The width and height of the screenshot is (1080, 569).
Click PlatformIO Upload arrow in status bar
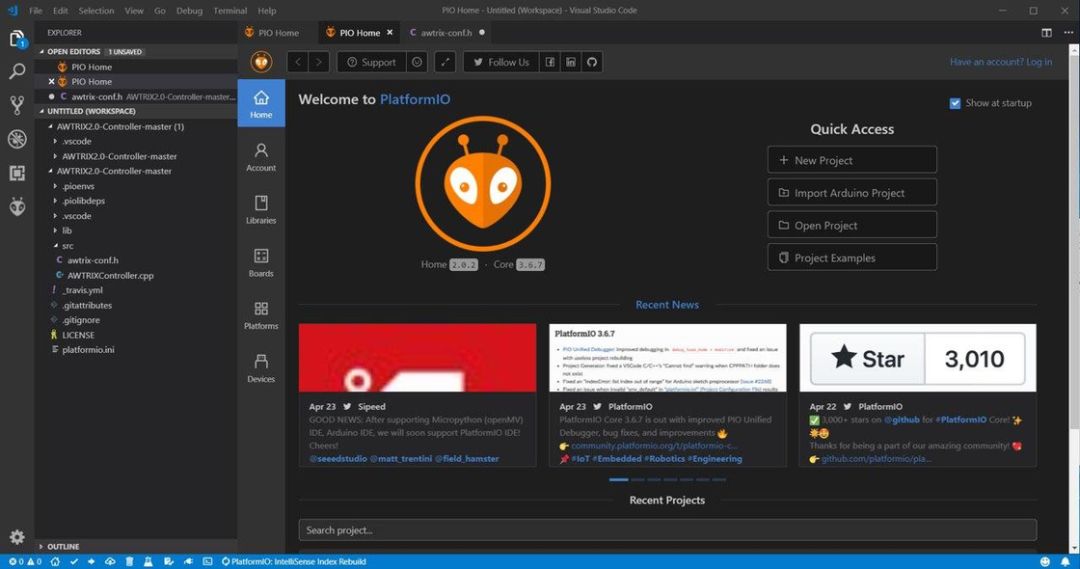[91, 561]
